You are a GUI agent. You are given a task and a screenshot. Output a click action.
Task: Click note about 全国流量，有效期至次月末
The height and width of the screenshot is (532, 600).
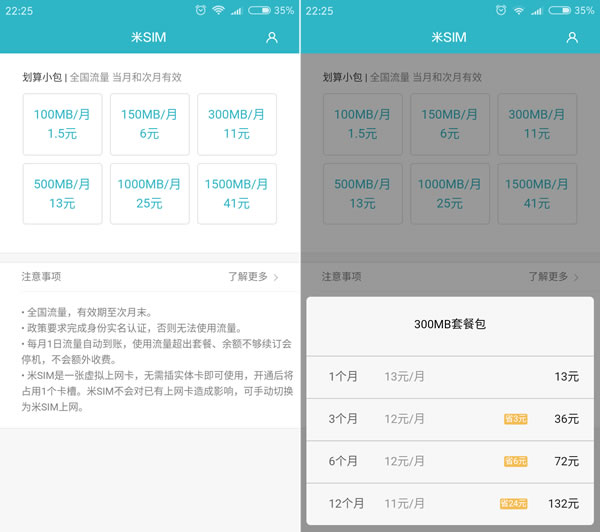(86, 312)
